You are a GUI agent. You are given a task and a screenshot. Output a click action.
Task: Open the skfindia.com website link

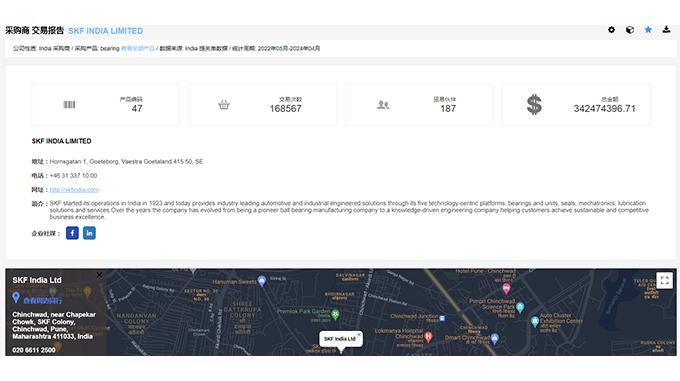click(x=74, y=190)
